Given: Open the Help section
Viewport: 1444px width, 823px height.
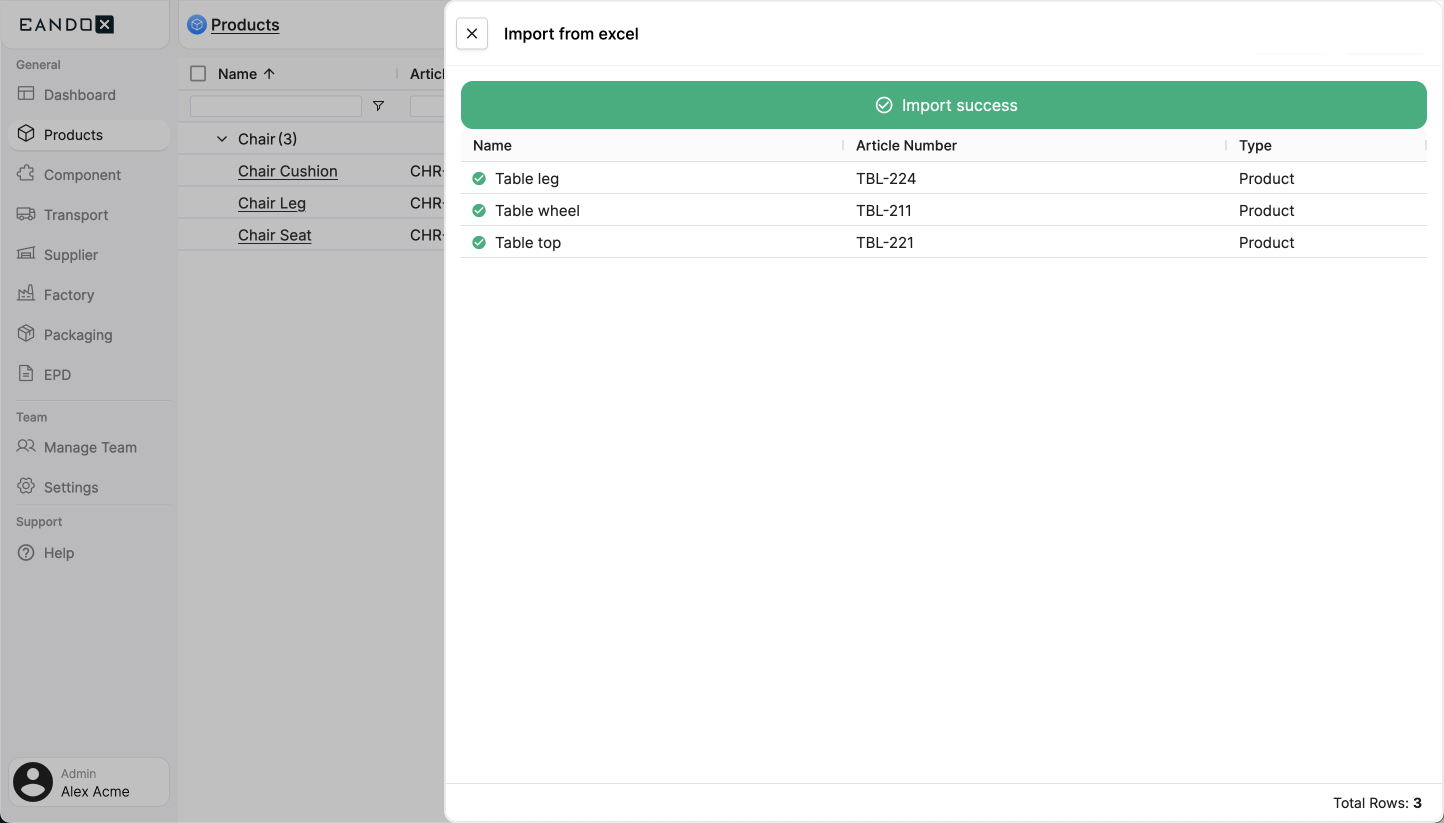Looking at the screenshot, I should (x=58, y=552).
